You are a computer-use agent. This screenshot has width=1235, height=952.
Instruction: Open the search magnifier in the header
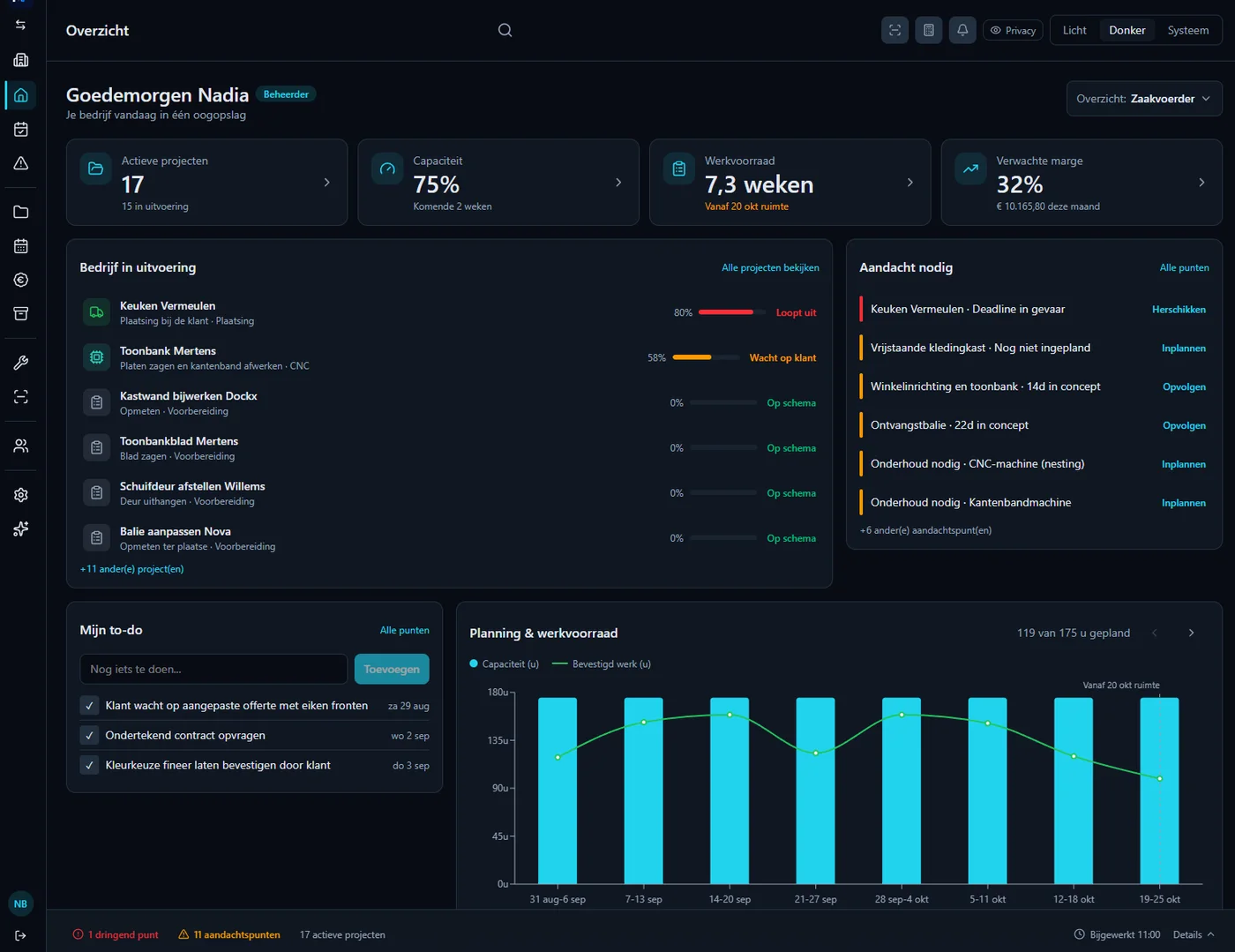[505, 30]
